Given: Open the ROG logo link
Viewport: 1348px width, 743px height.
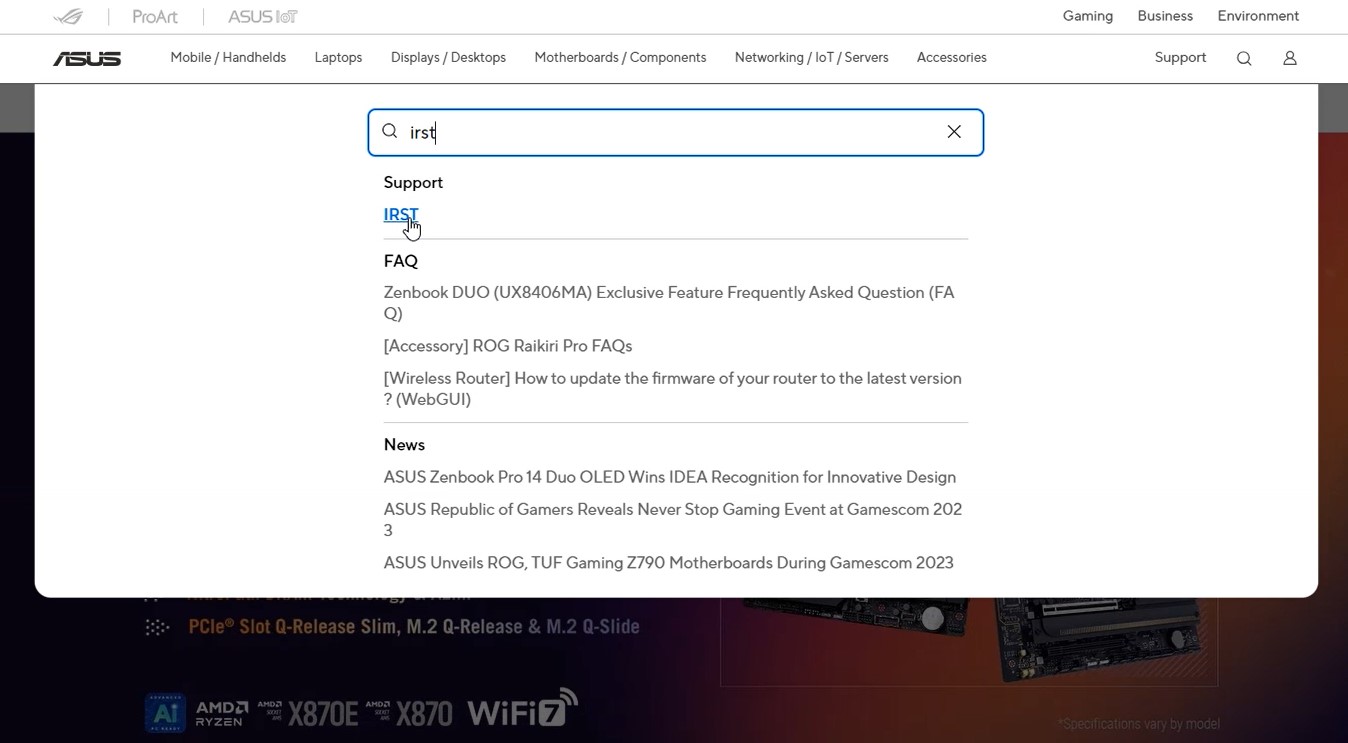Looking at the screenshot, I should coord(69,16).
